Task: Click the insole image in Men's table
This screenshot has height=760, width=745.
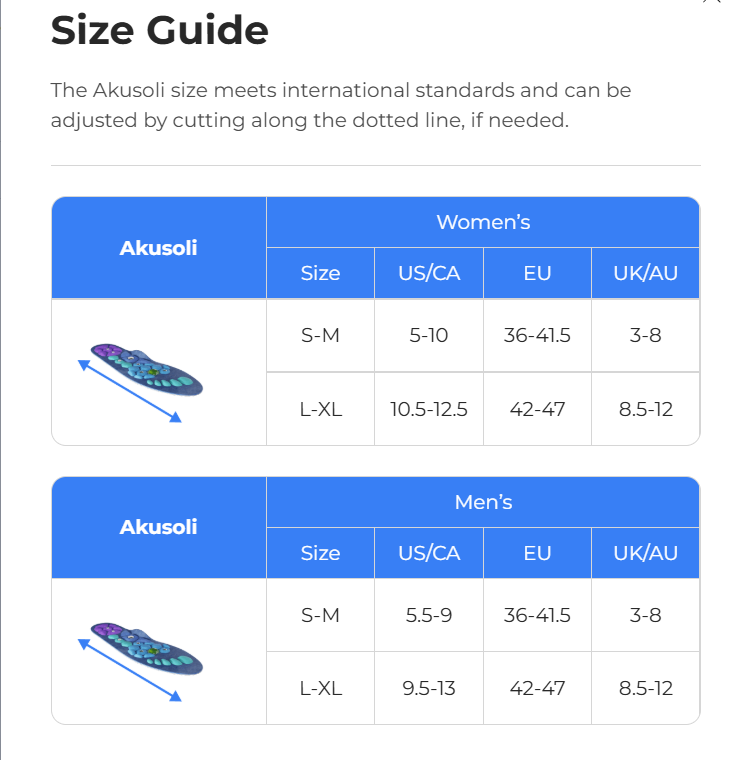Action: pyautogui.click(x=146, y=650)
